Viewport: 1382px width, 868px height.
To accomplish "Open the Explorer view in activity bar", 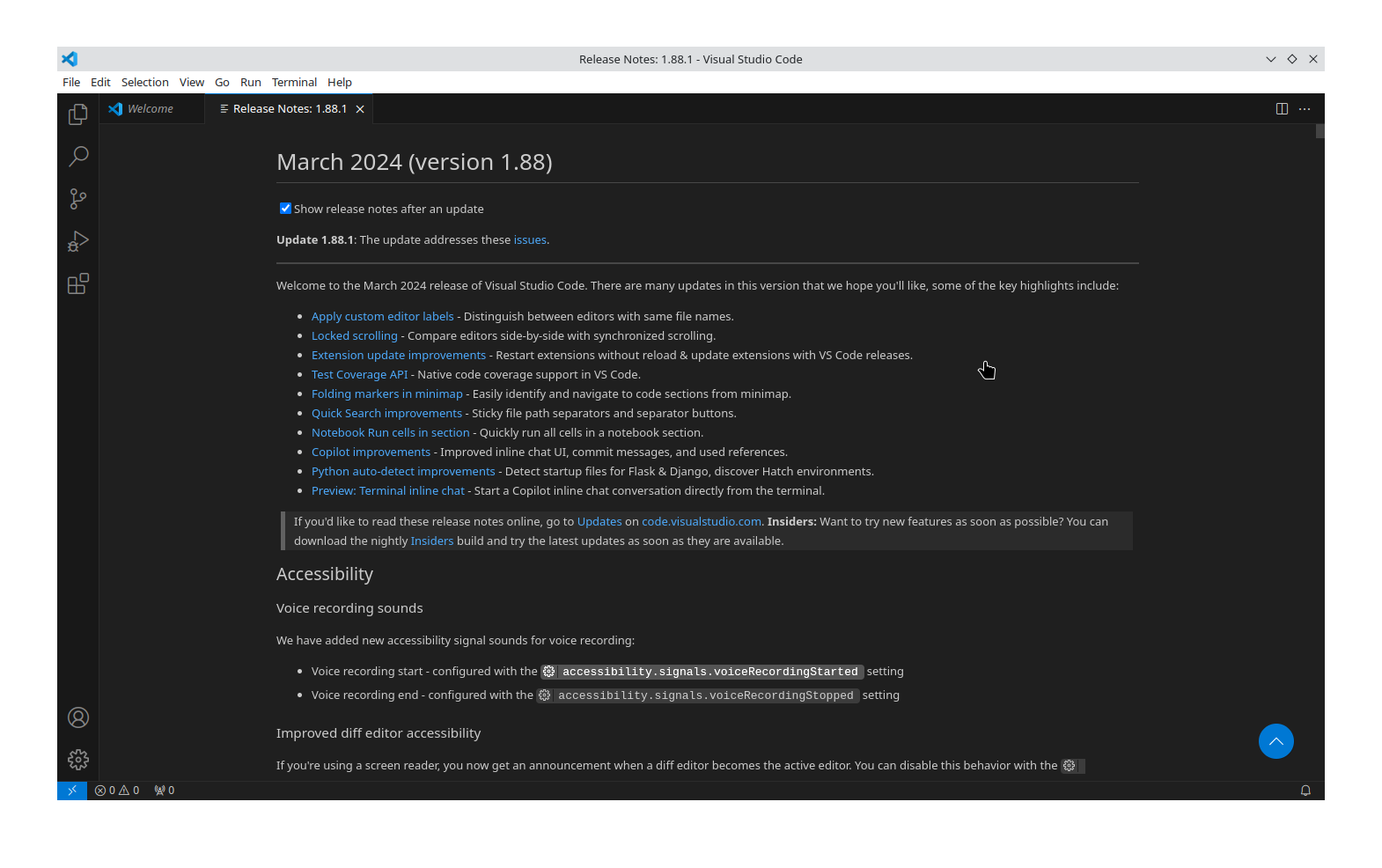I will coord(78,114).
